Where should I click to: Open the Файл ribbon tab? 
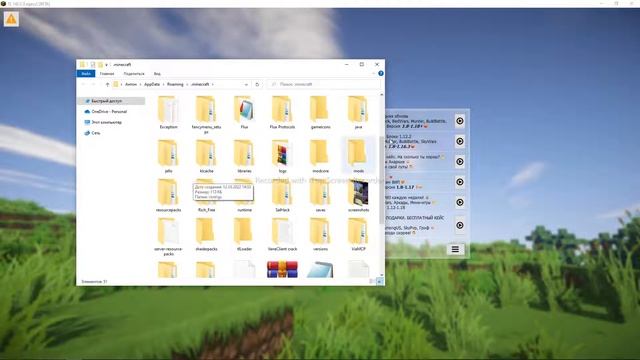tap(86, 73)
